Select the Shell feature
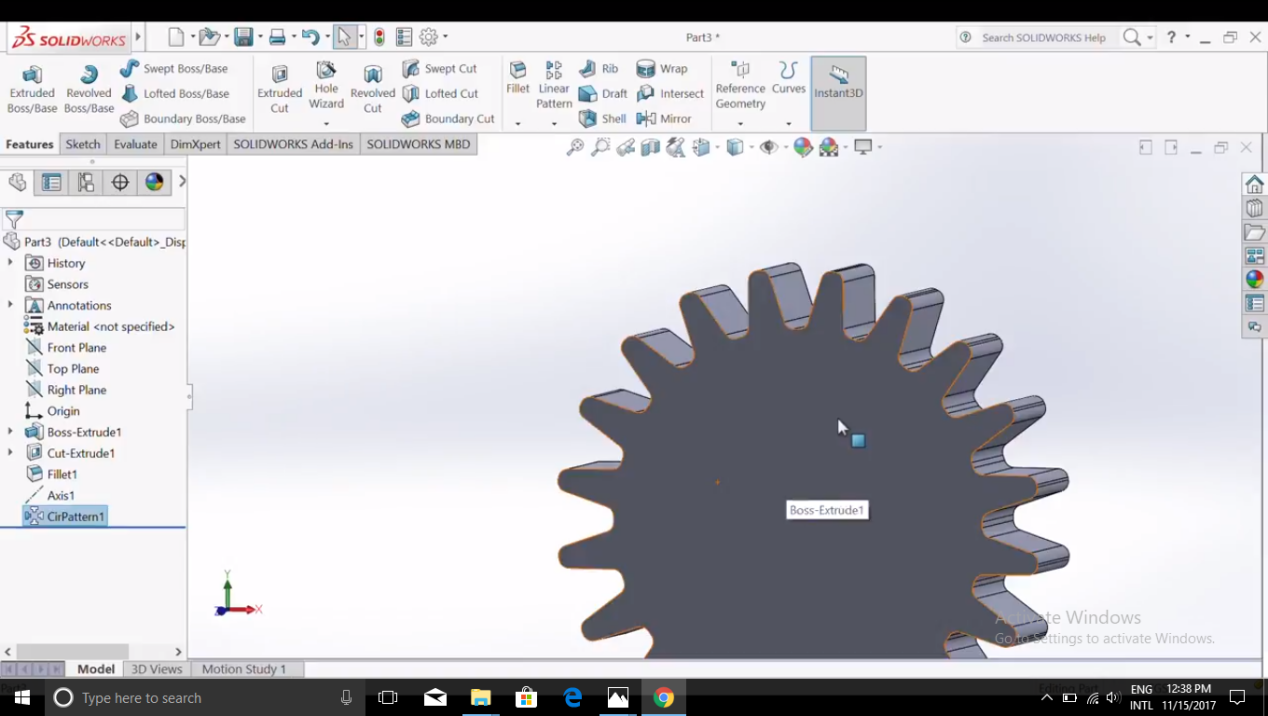 [602, 119]
